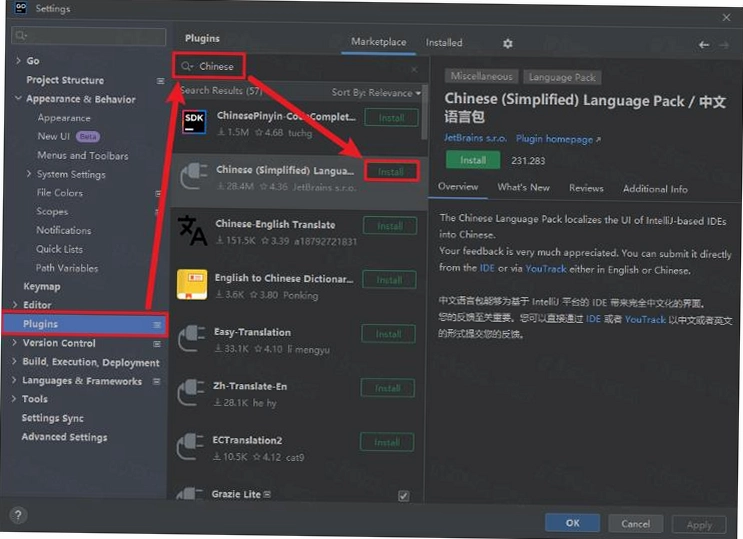Click the Version Control row icon
The width and height of the screenshot is (743, 539).
[157, 344]
